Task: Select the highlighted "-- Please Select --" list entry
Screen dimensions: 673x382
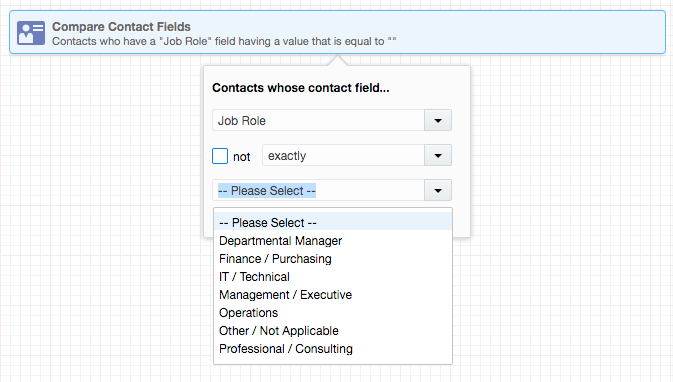Action: (x=333, y=222)
